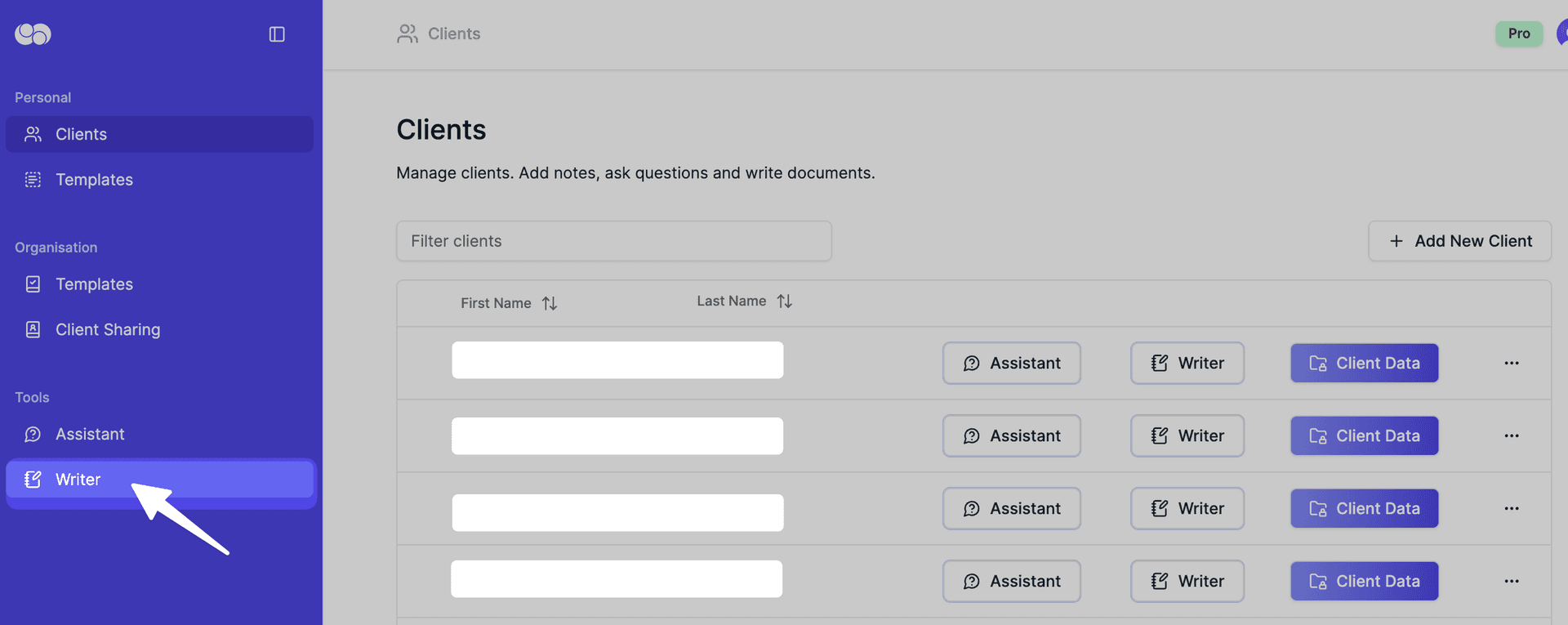
Task: Open Personal Templates in sidebar
Action: click(x=94, y=180)
